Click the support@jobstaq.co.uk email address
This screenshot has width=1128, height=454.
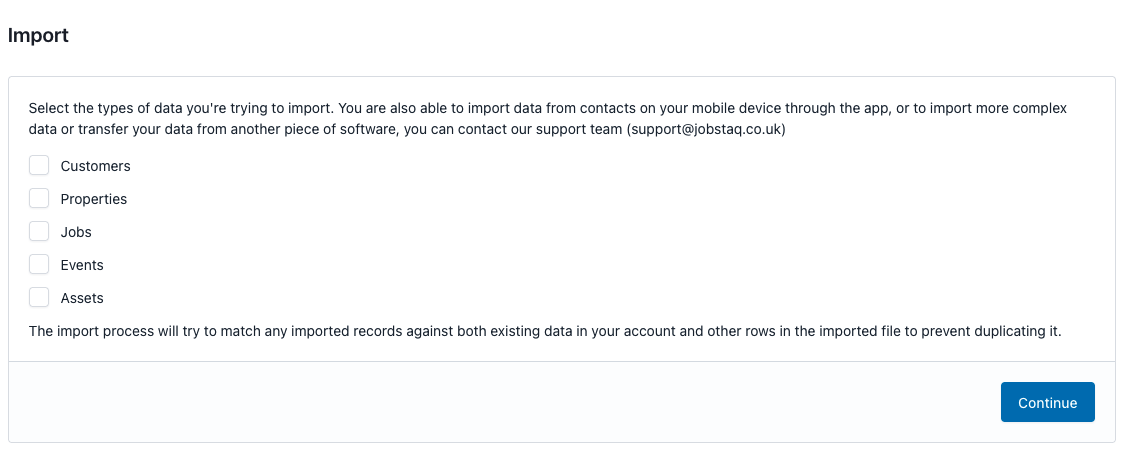pyautogui.click(x=706, y=132)
